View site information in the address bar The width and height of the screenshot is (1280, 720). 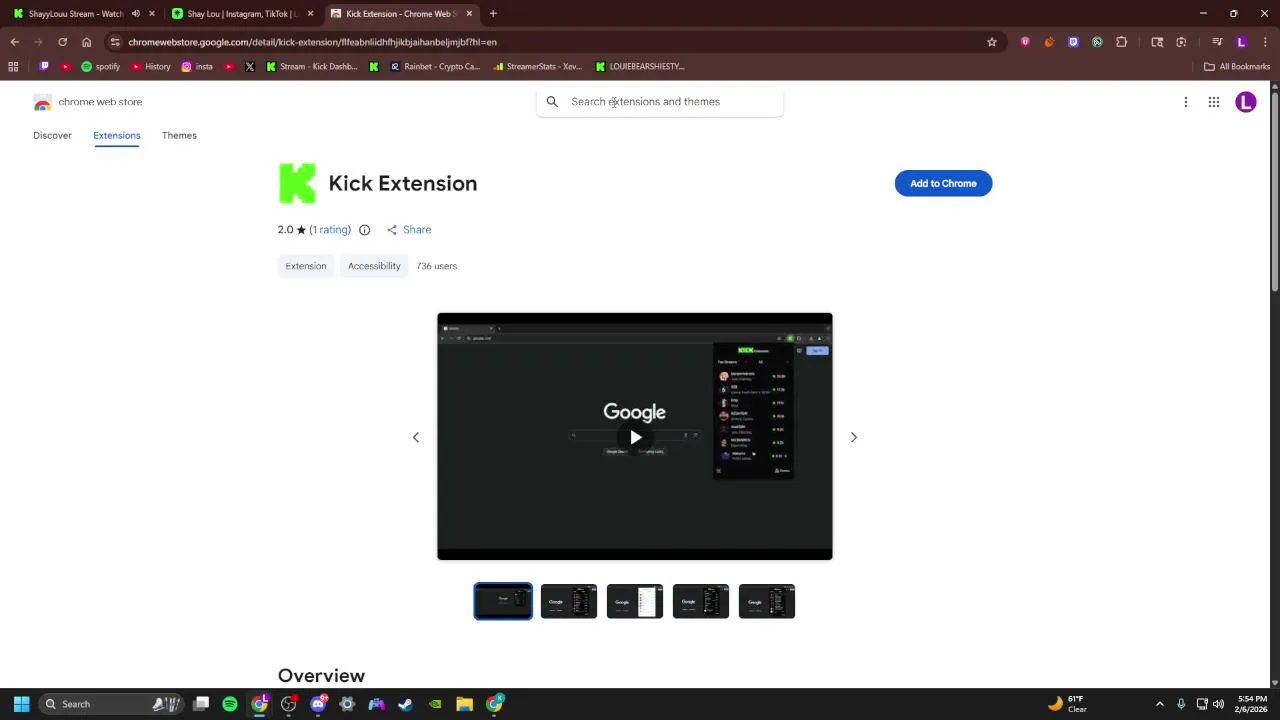[115, 42]
